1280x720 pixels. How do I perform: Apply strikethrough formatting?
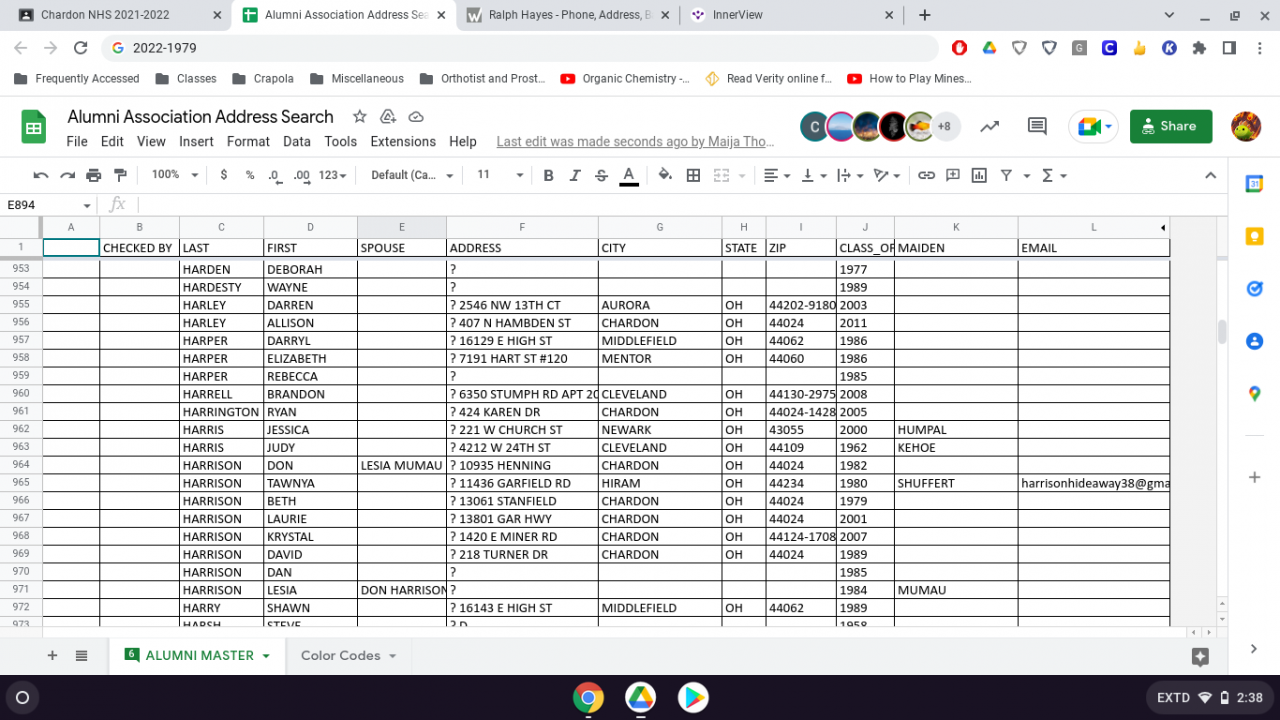tap(601, 175)
